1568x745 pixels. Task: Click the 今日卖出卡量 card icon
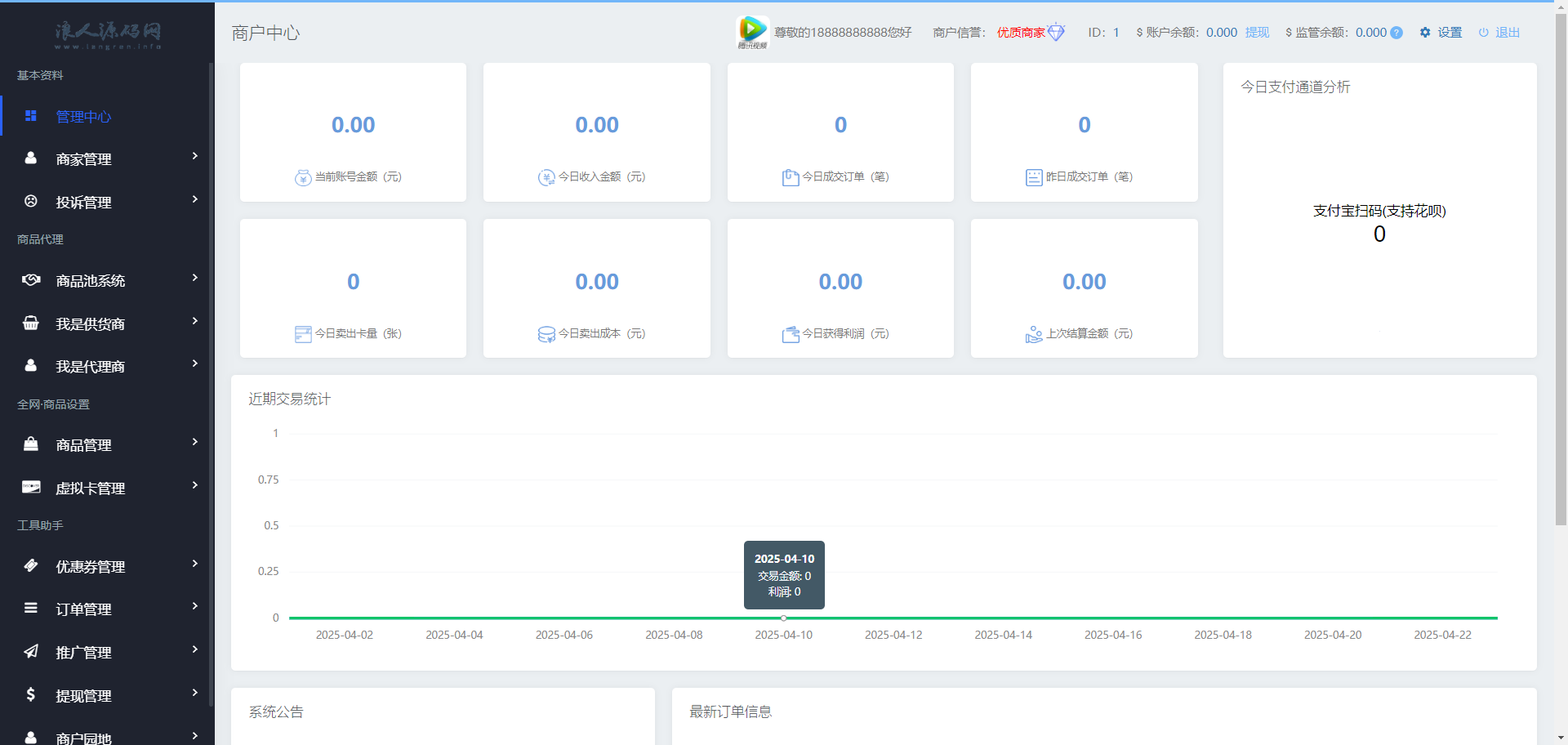[303, 334]
